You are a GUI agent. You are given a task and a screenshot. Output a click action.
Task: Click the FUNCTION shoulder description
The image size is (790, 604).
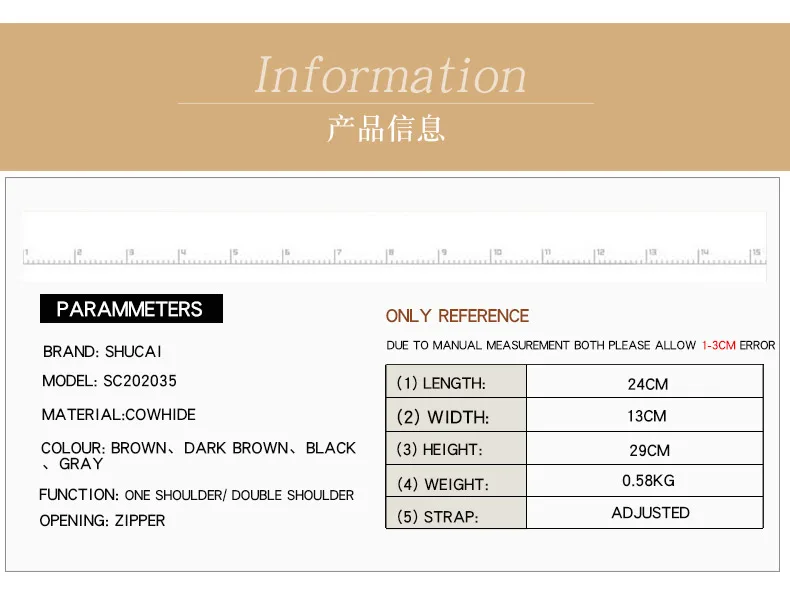(196, 495)
